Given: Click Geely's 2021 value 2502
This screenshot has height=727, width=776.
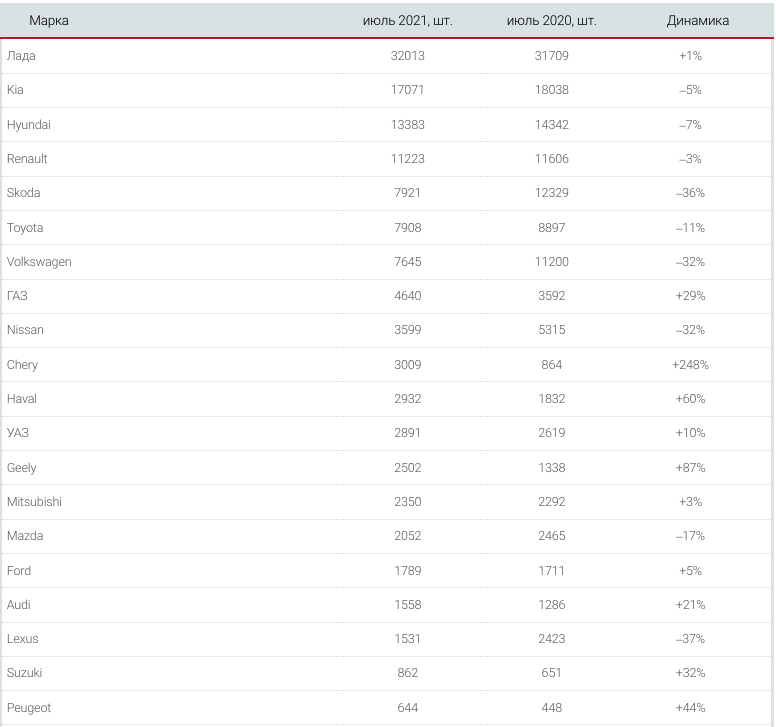Looking at the screenshot, I should 407,468.
